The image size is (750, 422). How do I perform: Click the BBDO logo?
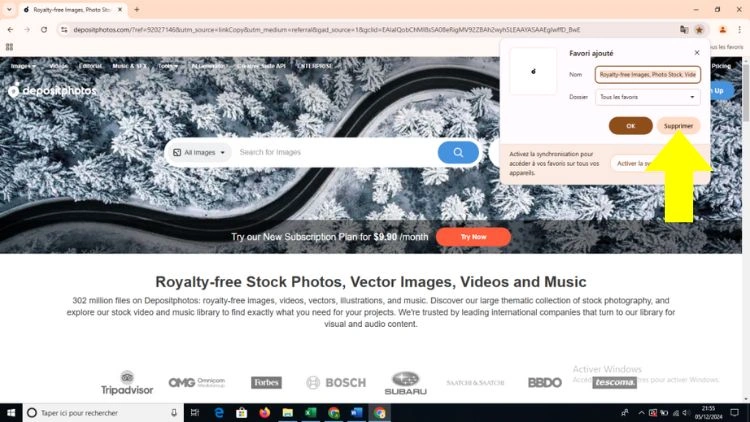[544, 383]
